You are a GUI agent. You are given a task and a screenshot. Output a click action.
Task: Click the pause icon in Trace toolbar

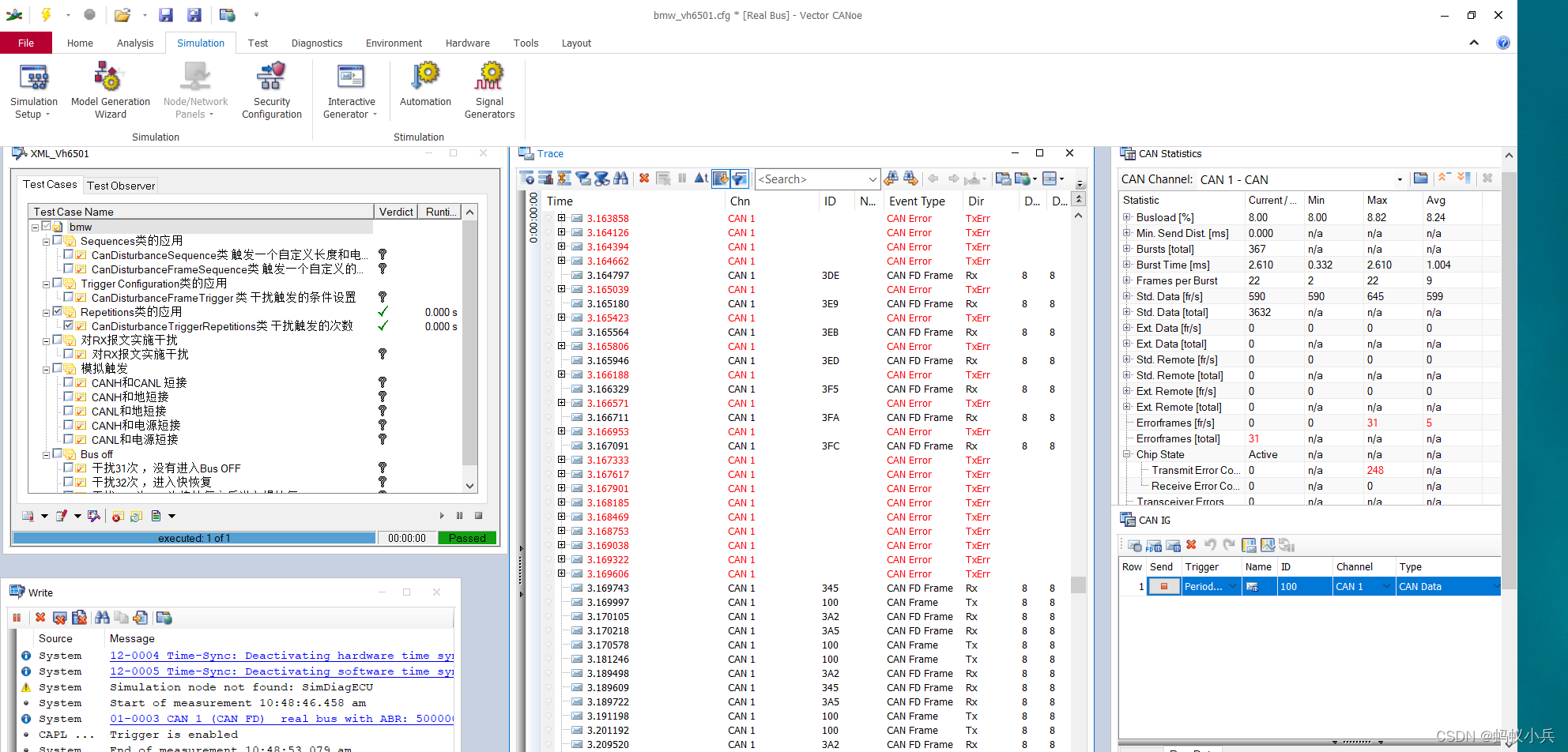681,179
